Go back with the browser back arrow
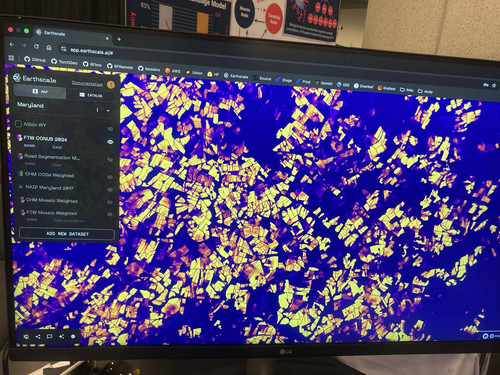Viewport: 500px width, 375px height. 12,44
